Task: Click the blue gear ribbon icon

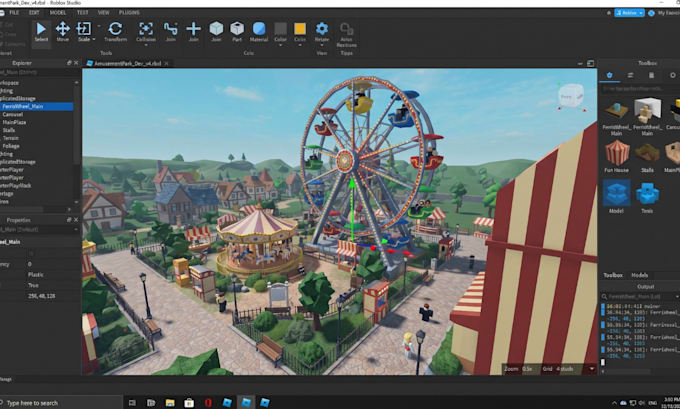Action: (x=322, y=31)
